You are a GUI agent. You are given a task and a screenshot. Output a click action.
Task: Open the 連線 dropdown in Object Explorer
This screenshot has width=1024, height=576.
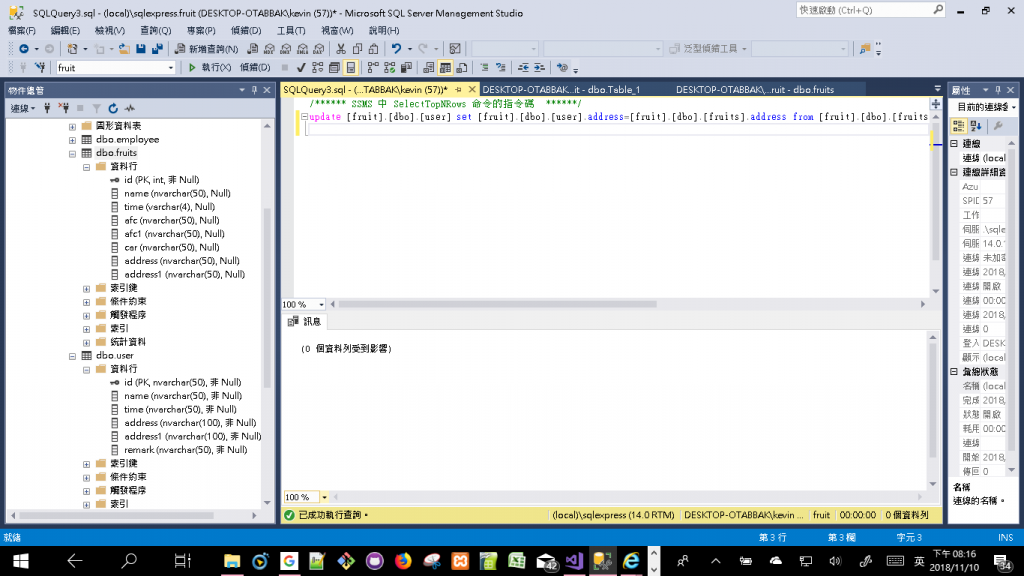tap(23, 108)
